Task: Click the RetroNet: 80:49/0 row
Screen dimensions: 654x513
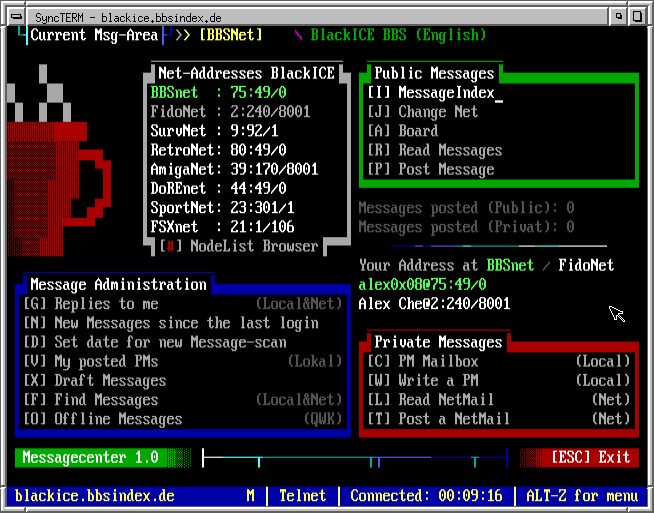Action: [x=219, y=150]
